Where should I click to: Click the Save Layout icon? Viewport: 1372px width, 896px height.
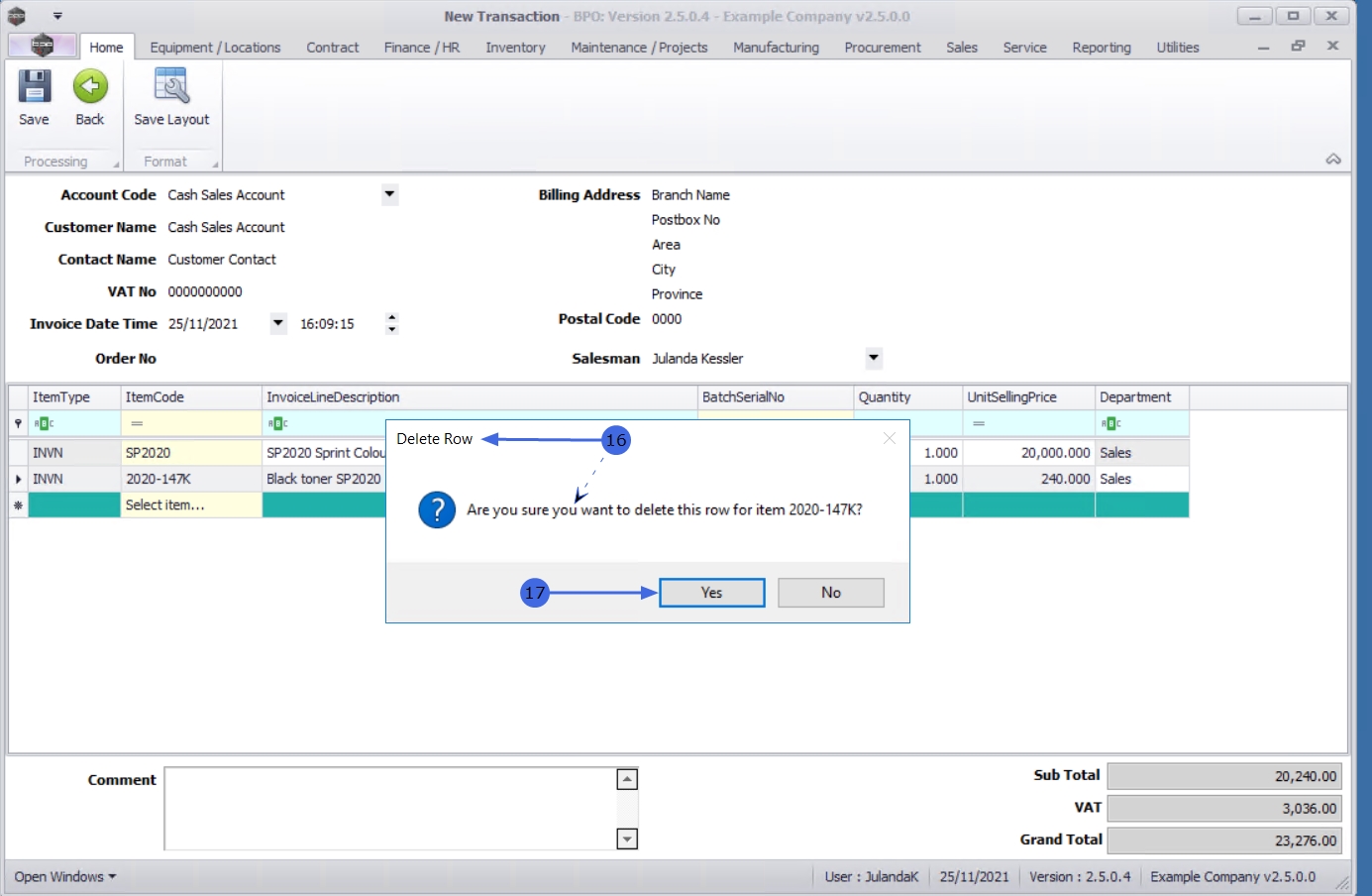(x=171, y=87)
